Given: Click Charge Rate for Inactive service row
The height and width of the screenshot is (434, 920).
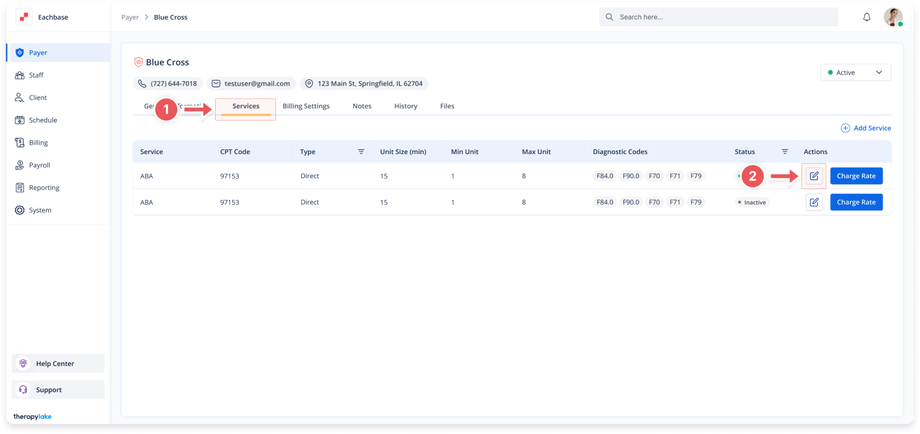Looking at the screenshot, I should coord(856,202).
